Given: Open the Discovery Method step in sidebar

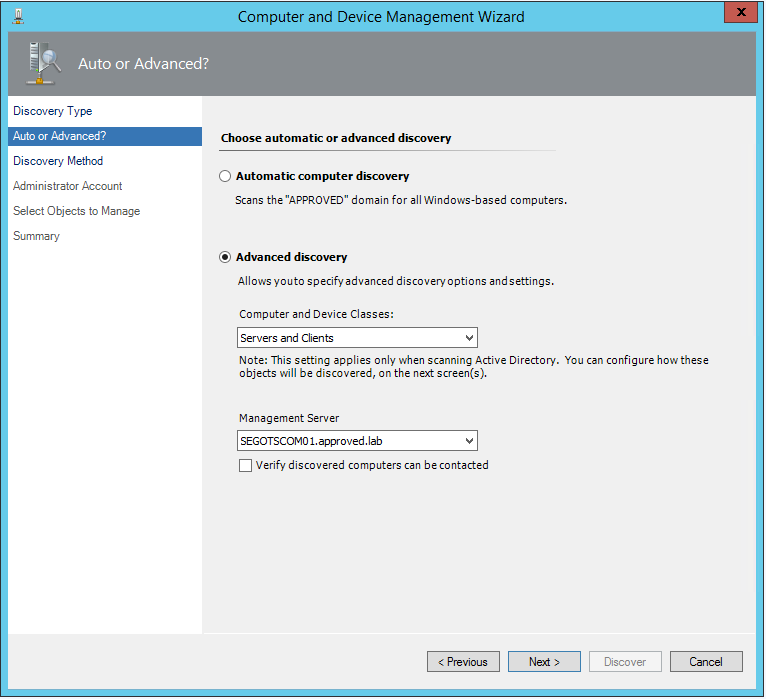Looking at the screenshot, I should (58, 161).
